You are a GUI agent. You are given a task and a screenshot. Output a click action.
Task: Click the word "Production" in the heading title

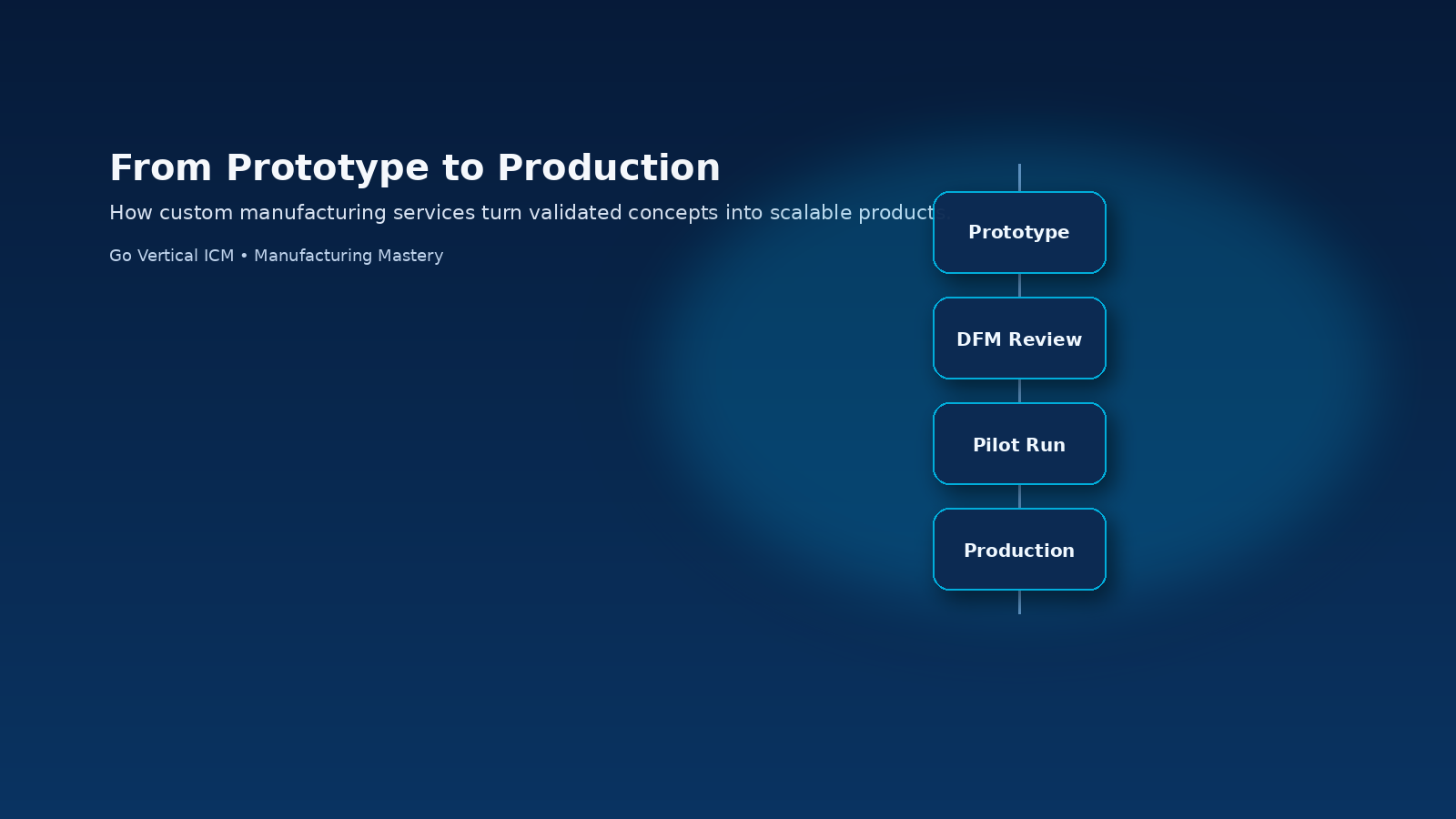[609, 168]
